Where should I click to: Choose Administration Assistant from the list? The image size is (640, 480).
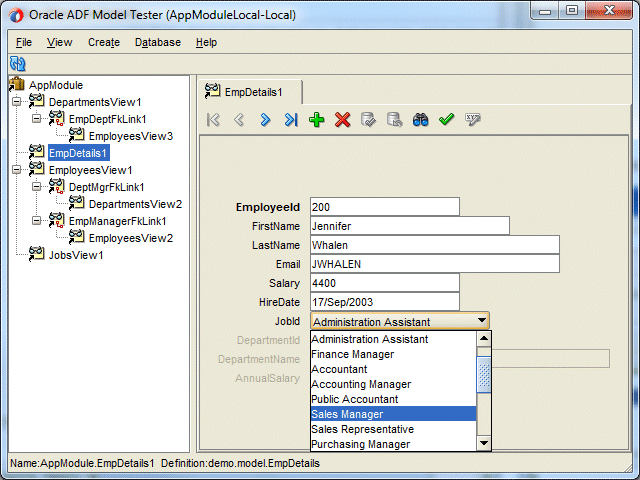[393, 339]
